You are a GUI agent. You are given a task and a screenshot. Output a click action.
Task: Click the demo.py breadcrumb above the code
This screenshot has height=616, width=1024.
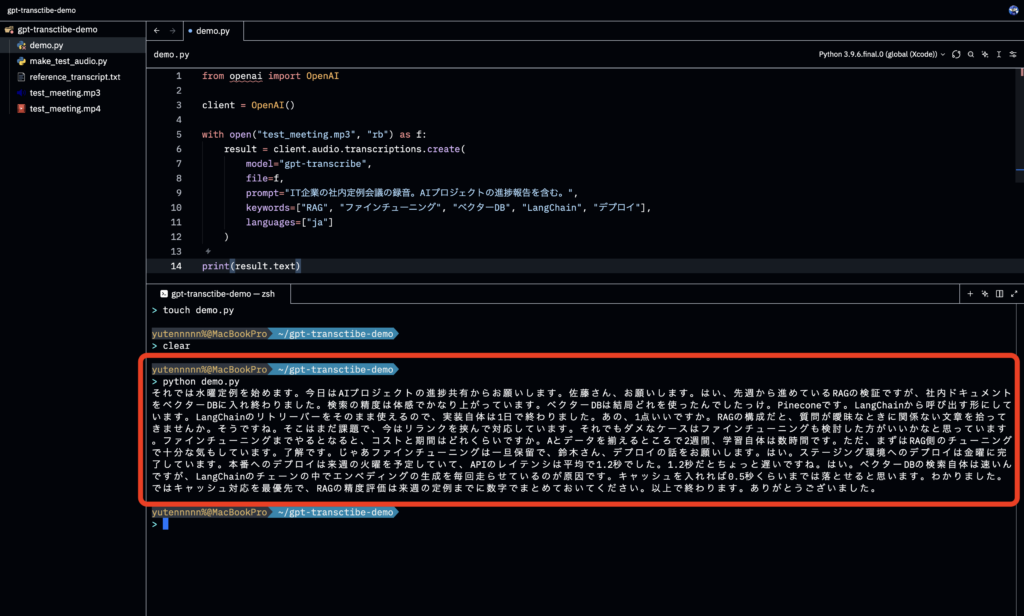[x=171, y=54]
